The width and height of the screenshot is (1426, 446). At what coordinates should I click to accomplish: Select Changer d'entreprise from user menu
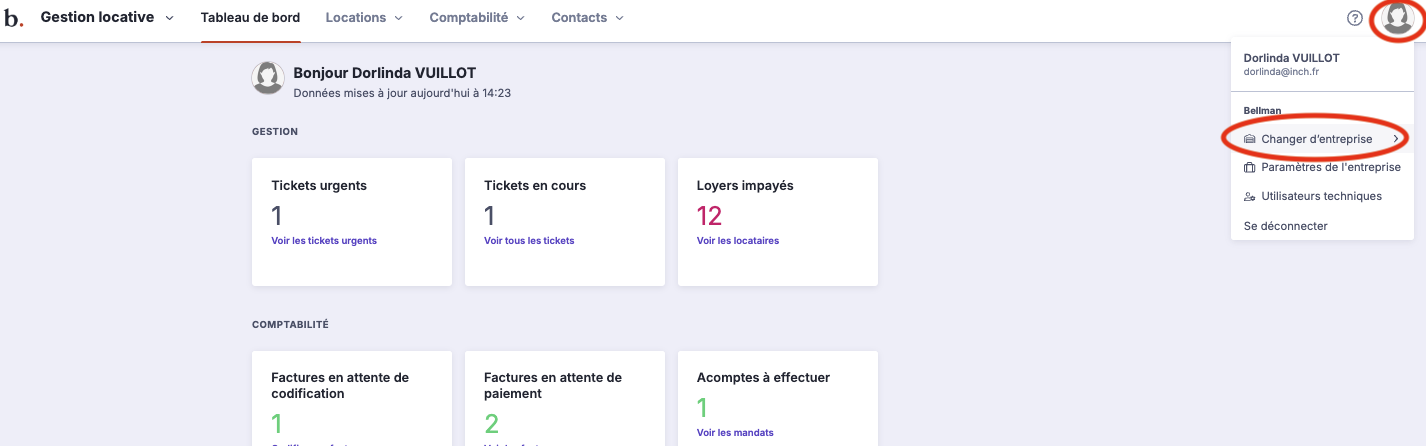pos(1316,139)
